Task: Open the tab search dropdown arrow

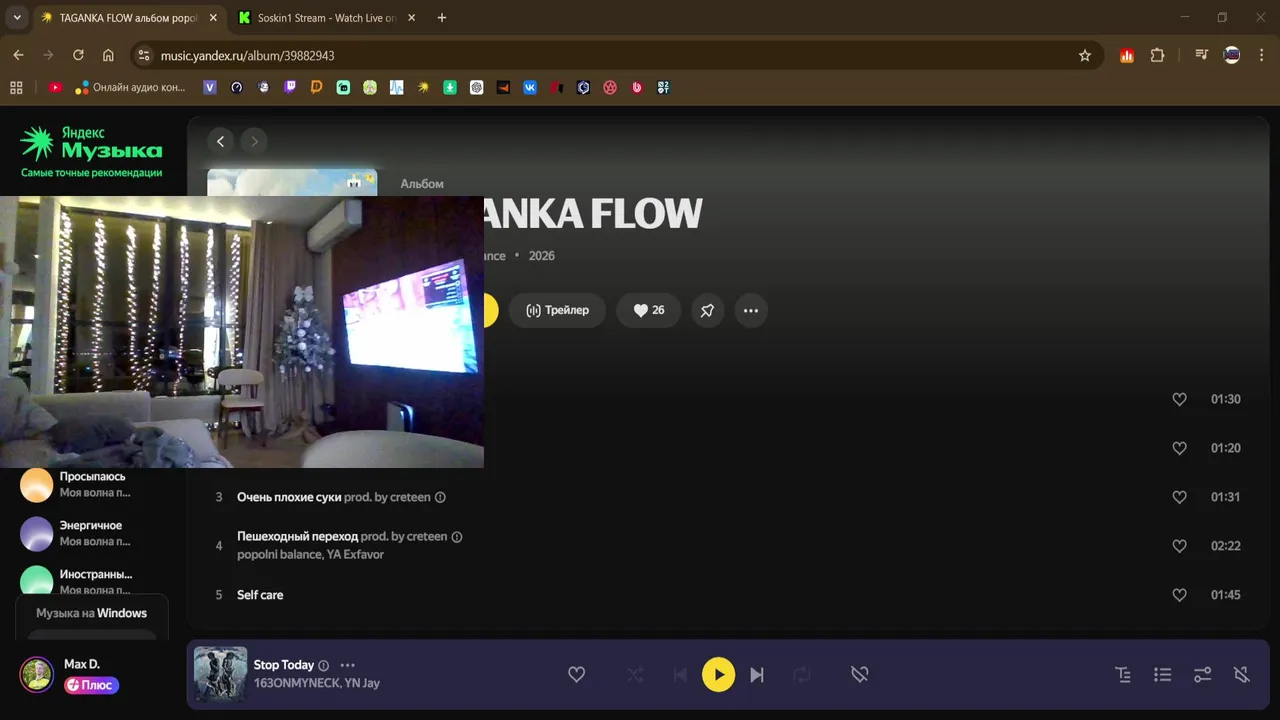Action: (x=17, y=18)
